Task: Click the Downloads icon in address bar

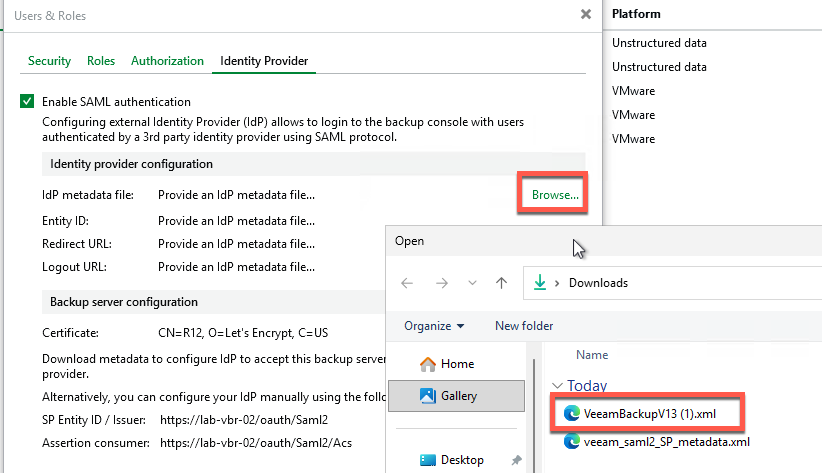Action: pos(541,283)
